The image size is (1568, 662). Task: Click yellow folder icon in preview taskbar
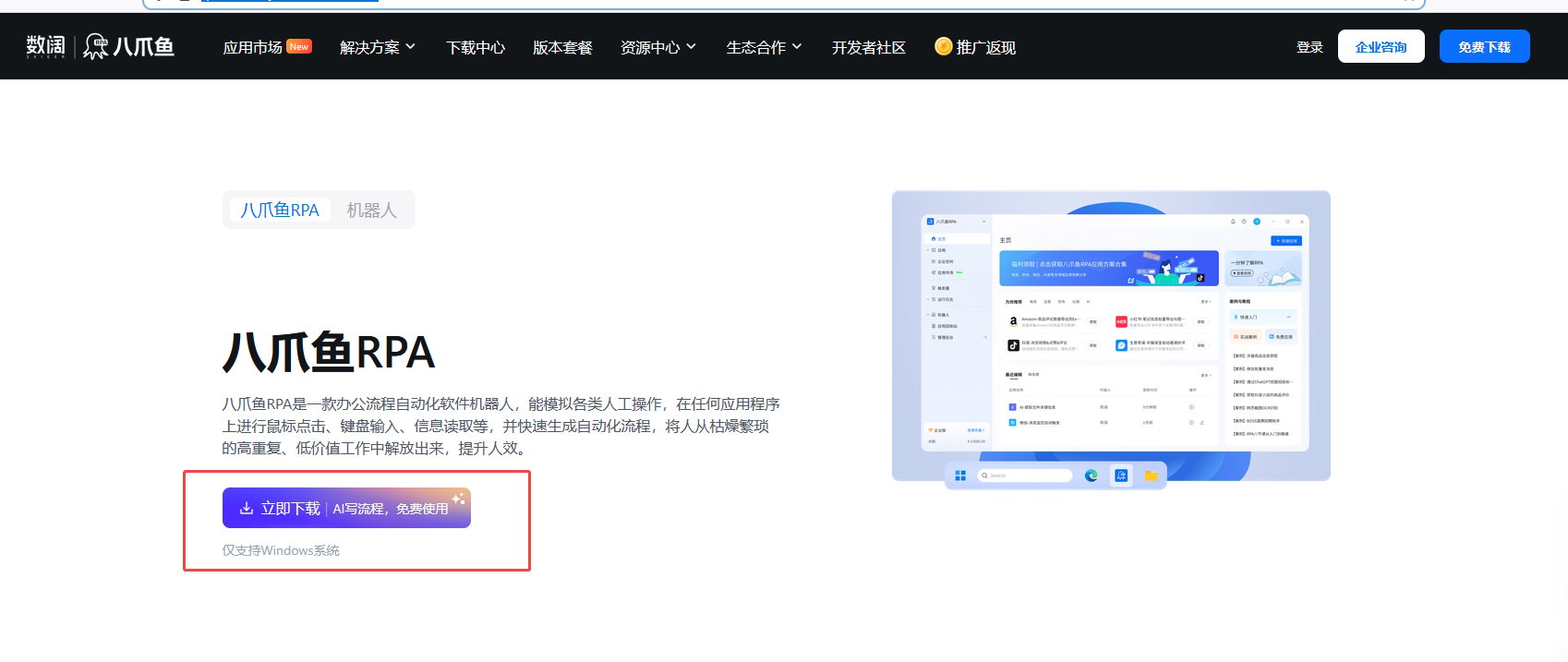click(x=1151, y=475)
